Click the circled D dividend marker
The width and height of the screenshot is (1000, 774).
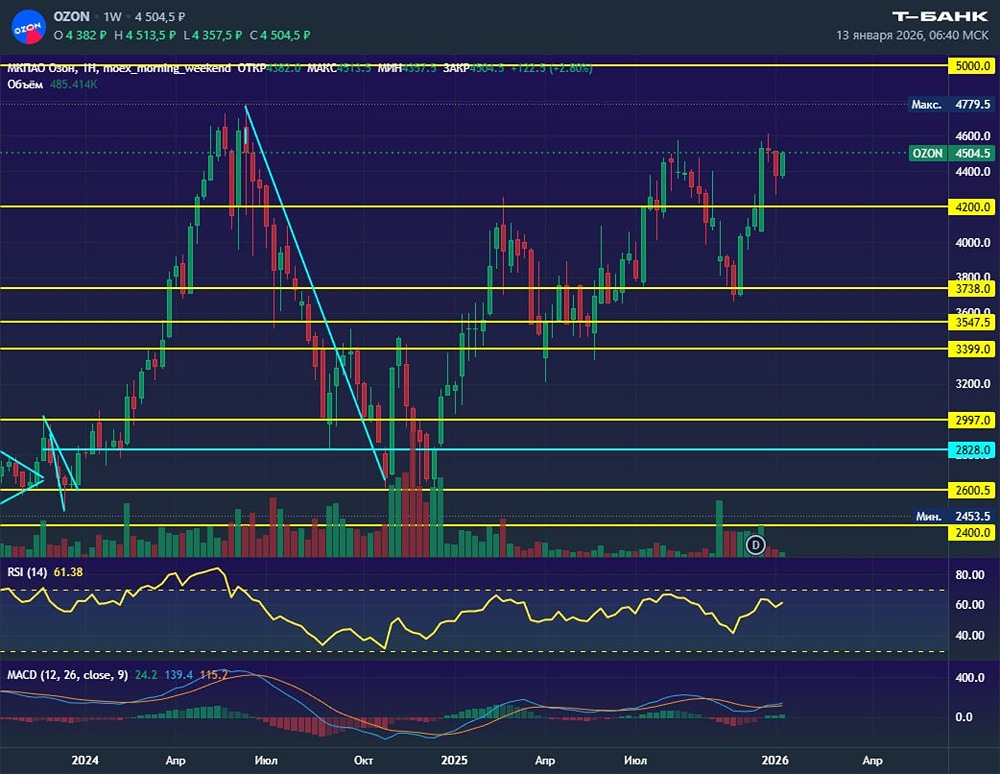click(x=756, y=544)
